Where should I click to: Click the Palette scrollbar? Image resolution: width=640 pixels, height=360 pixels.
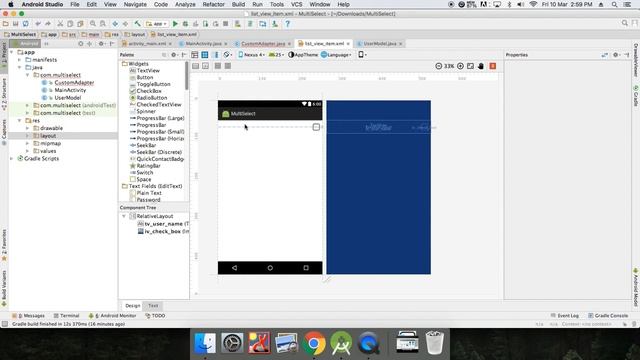(187, 76)
